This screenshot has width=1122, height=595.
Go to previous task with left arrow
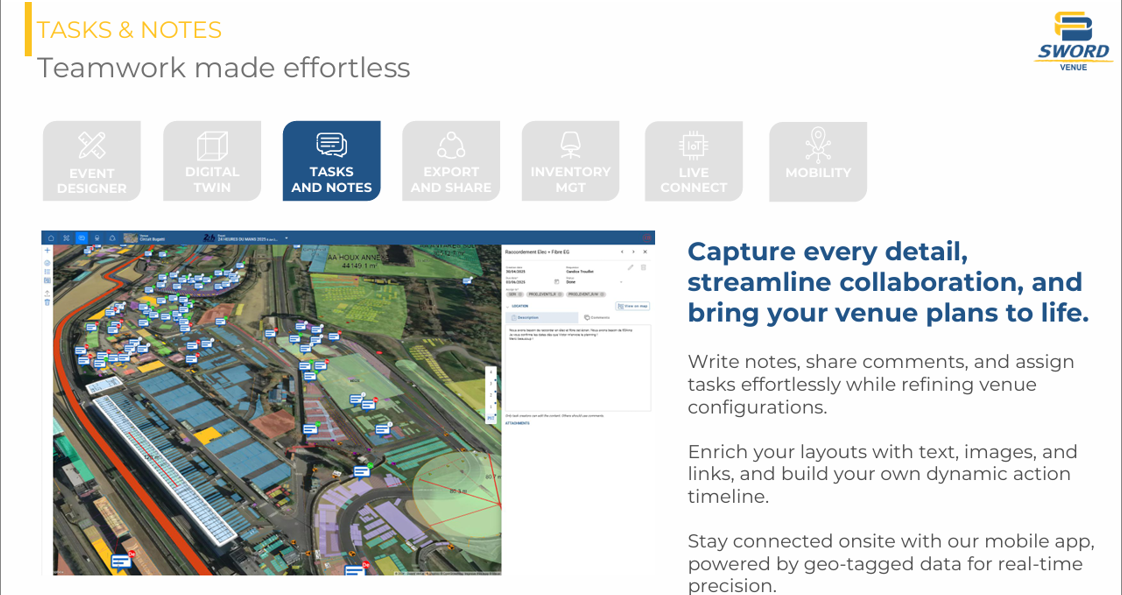[x=622, y=252]
